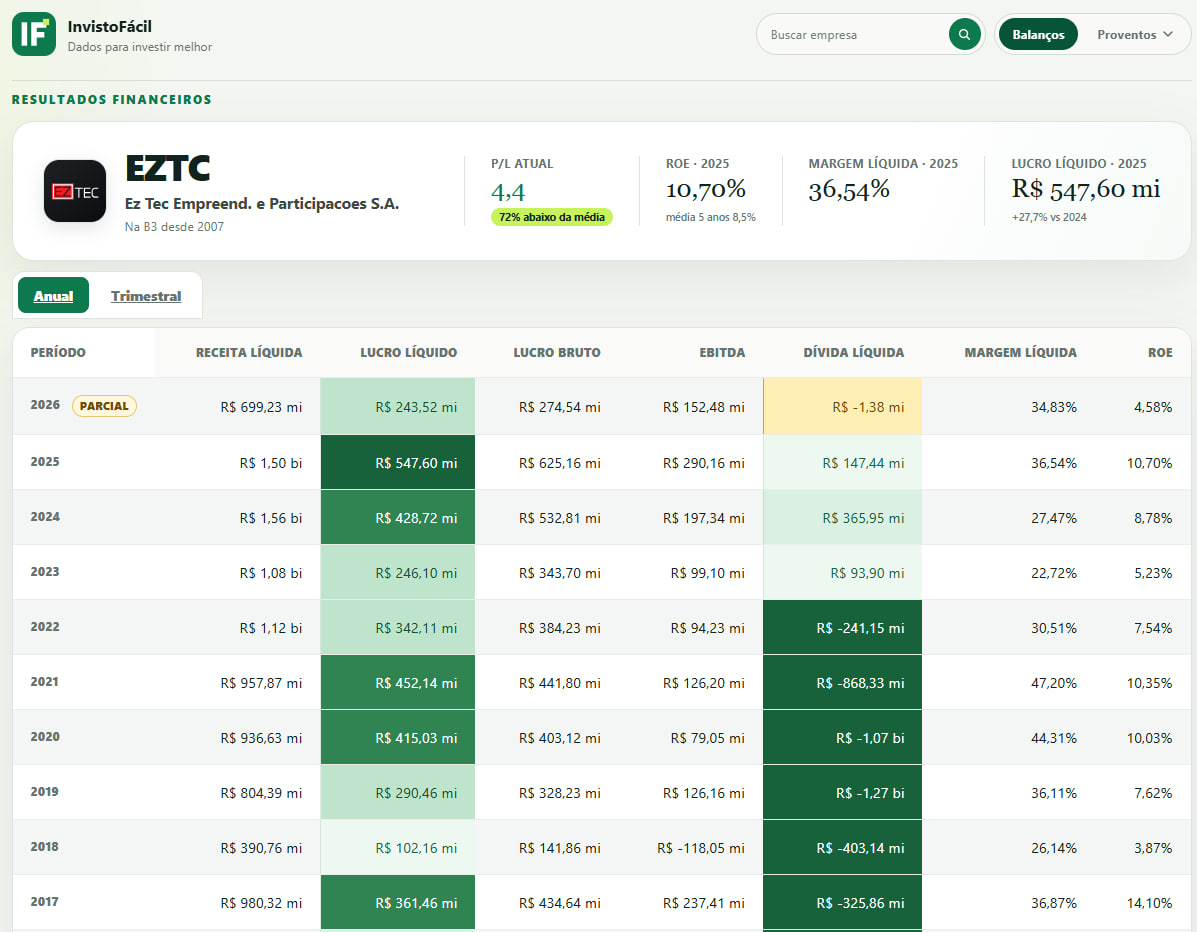
Task: Sort by Período column header
Action: point(58,353)
